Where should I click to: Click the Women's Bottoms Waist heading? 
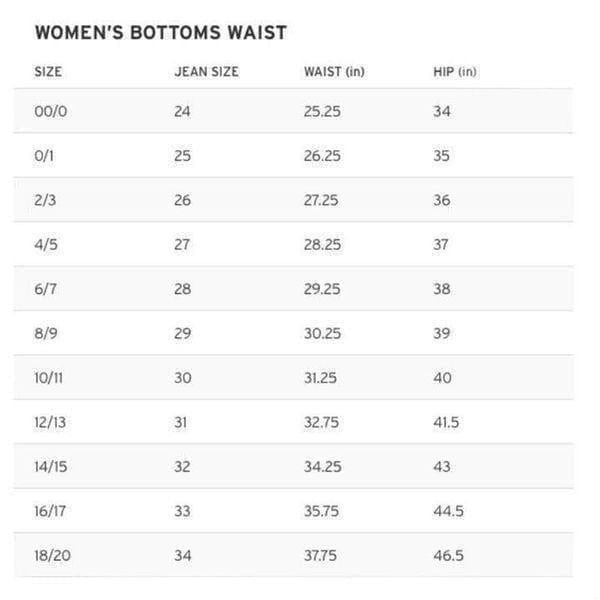click(x=161, y=33)
